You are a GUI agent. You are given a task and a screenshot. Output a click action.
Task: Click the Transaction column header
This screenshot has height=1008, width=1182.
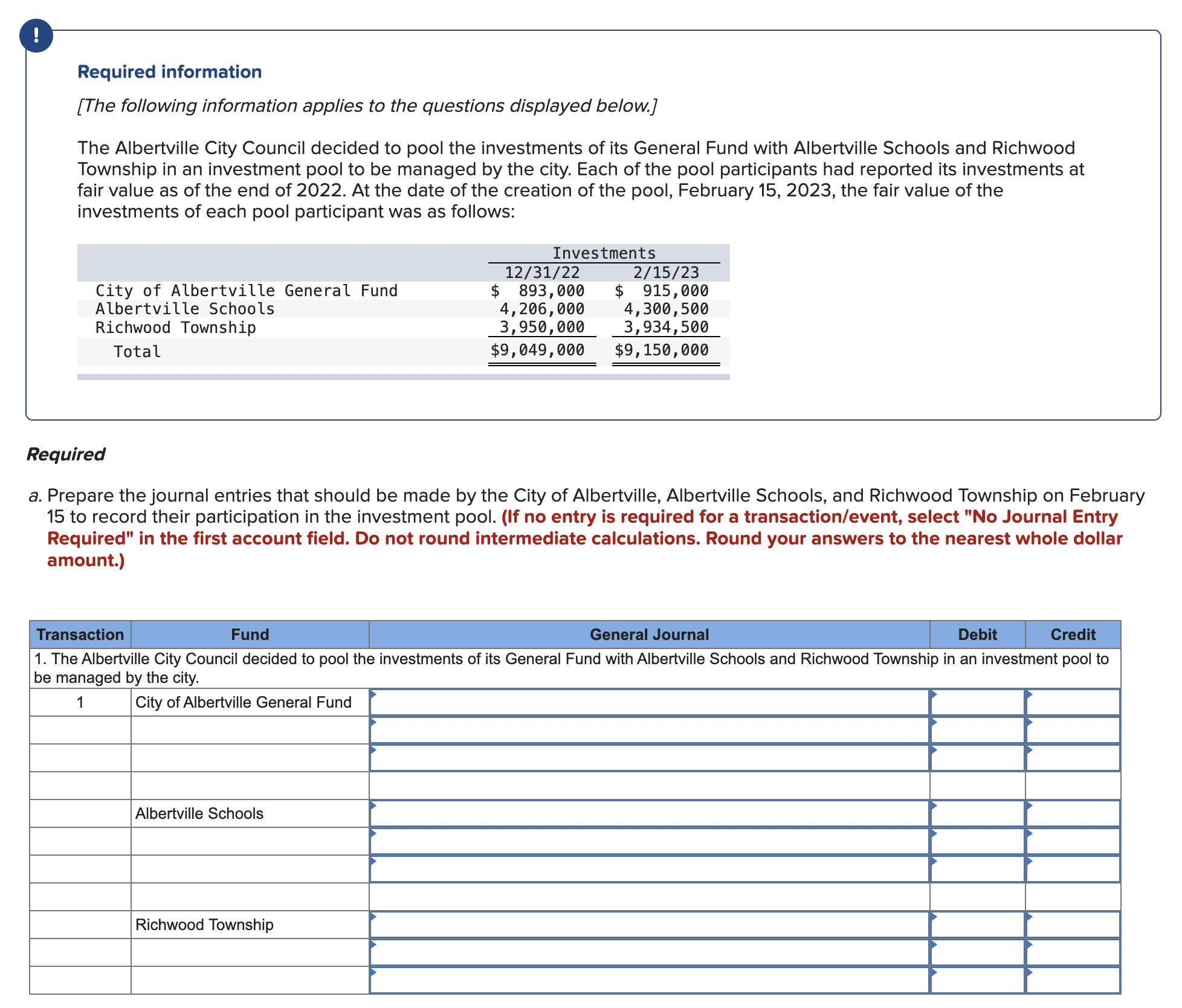[80, 635]
